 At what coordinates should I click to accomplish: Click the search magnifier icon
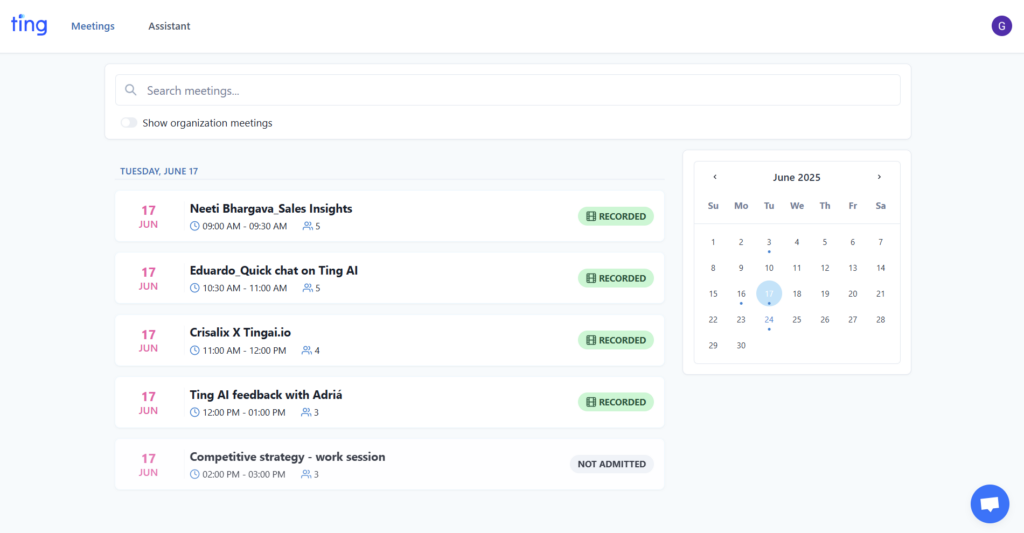point(131,90)
